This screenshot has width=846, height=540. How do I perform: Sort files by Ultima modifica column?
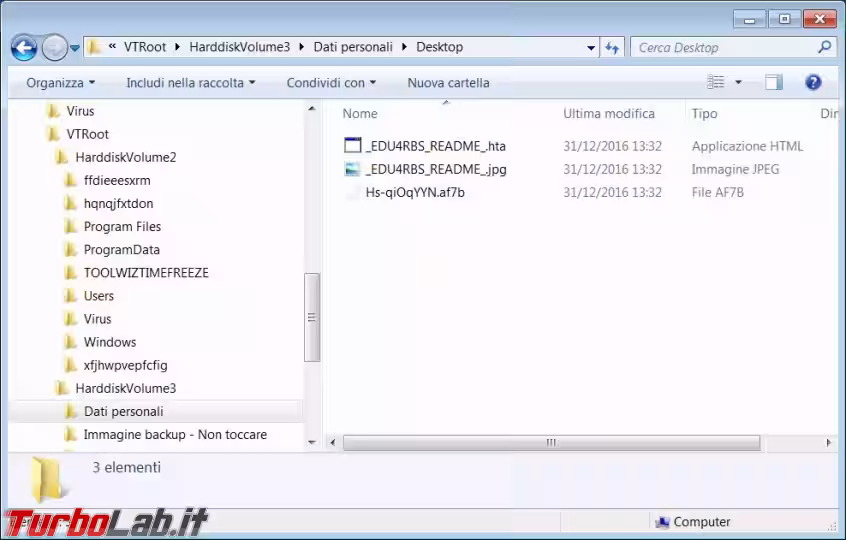pos(609,113)
